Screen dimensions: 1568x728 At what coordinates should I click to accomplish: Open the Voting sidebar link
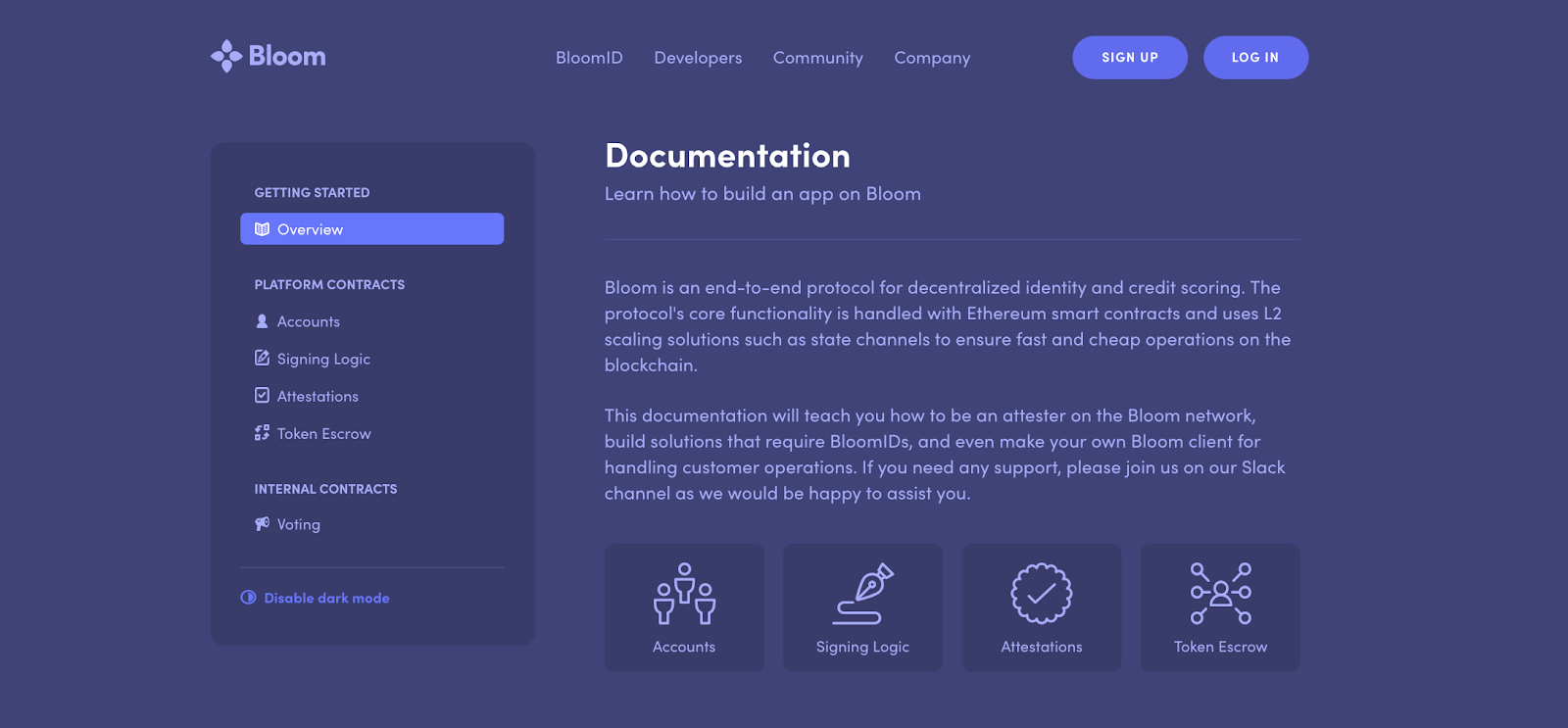pos(298,524)
